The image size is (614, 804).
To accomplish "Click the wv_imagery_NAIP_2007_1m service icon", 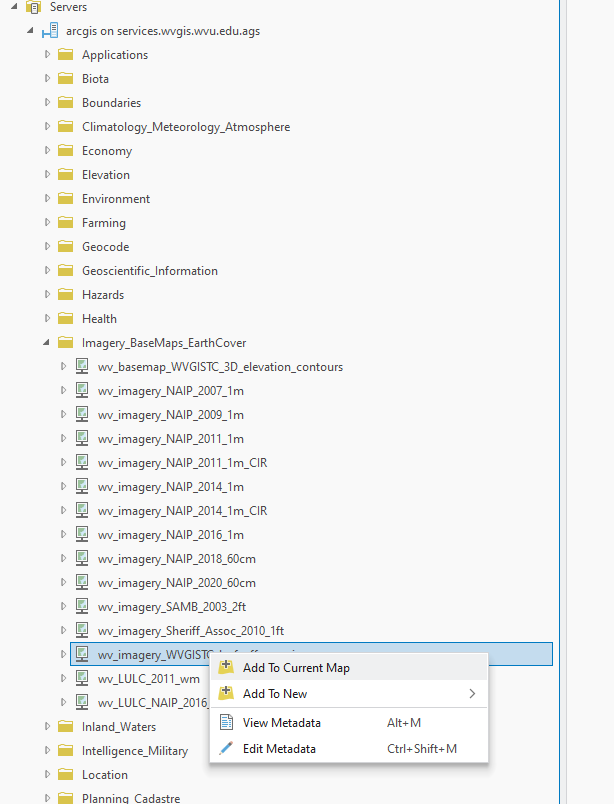I will [x=82, y=390].
